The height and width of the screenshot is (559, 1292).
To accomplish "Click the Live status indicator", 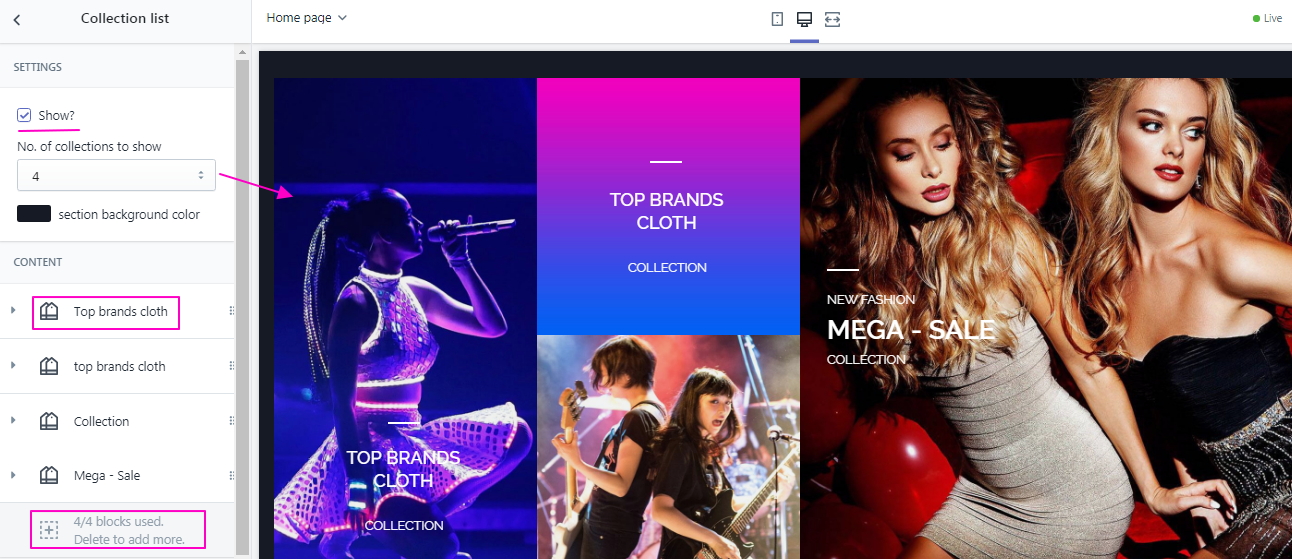I will (x=1267, y=19).
